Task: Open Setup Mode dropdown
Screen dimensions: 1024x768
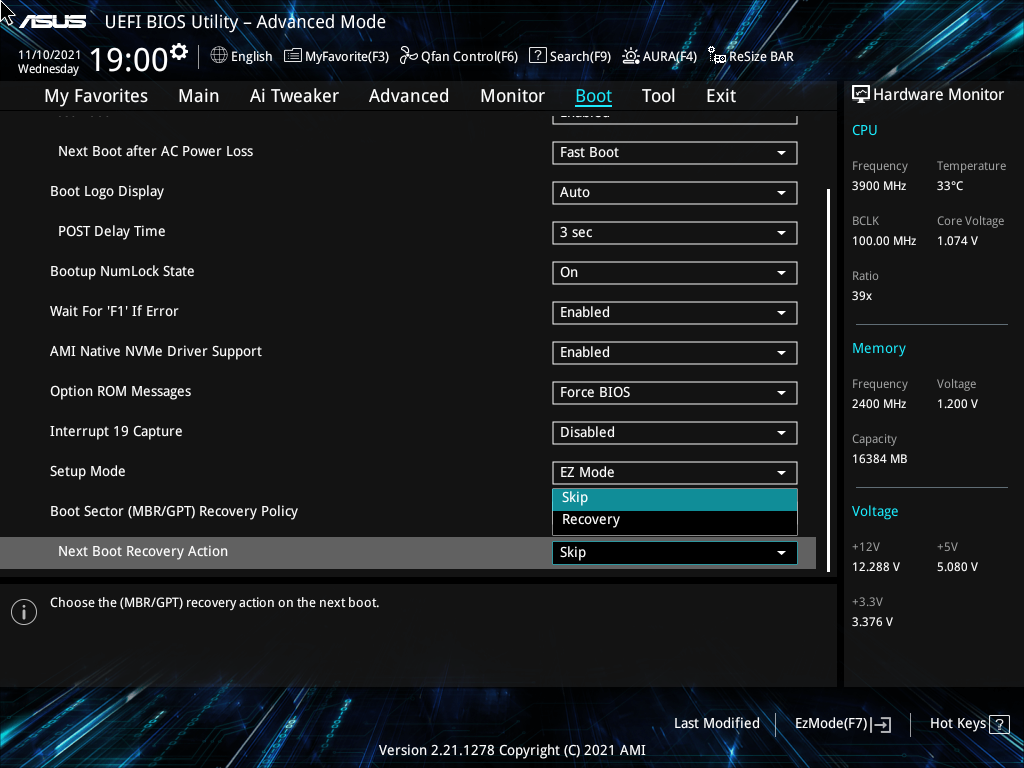Action: (x=675, y=472)
